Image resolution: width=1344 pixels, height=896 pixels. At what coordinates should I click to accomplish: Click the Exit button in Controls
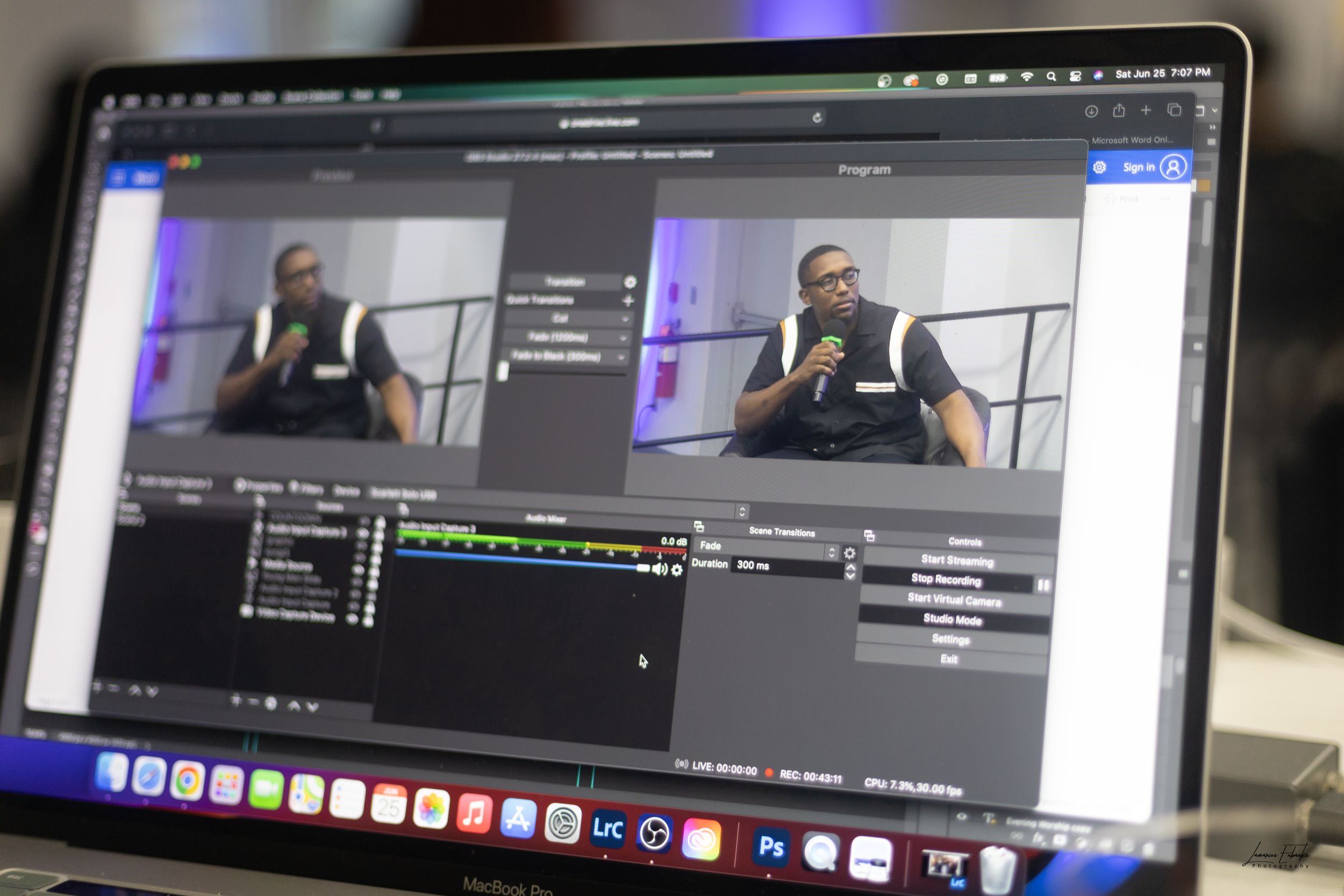pos(949,660)
